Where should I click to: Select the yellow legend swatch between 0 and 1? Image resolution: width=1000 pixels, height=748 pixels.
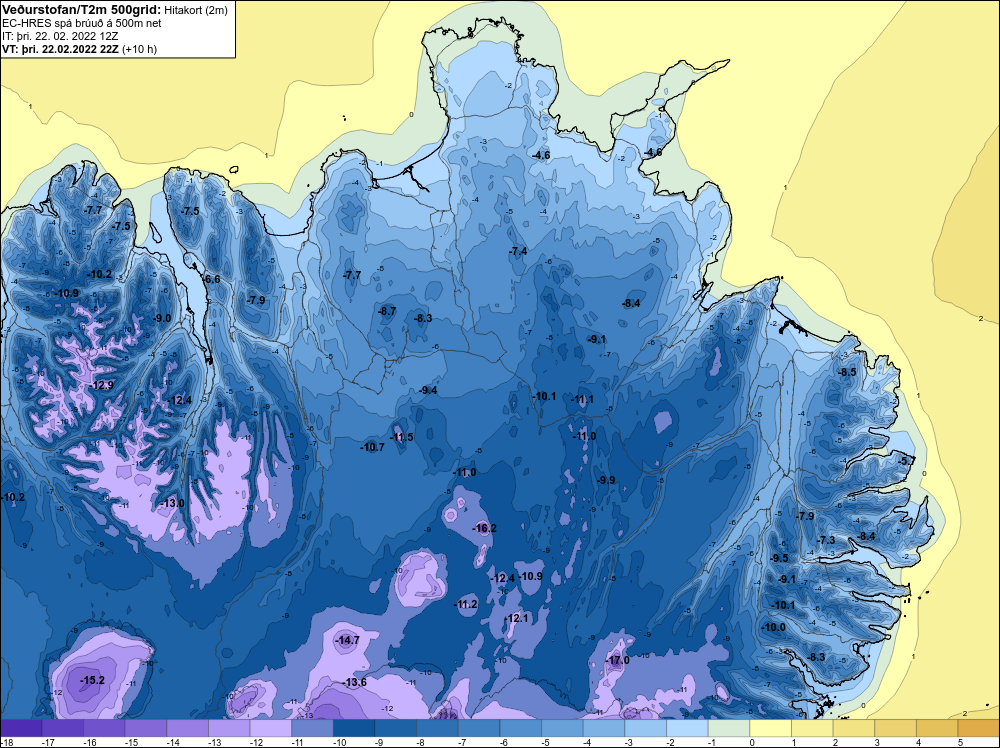[x=770, y=728]
